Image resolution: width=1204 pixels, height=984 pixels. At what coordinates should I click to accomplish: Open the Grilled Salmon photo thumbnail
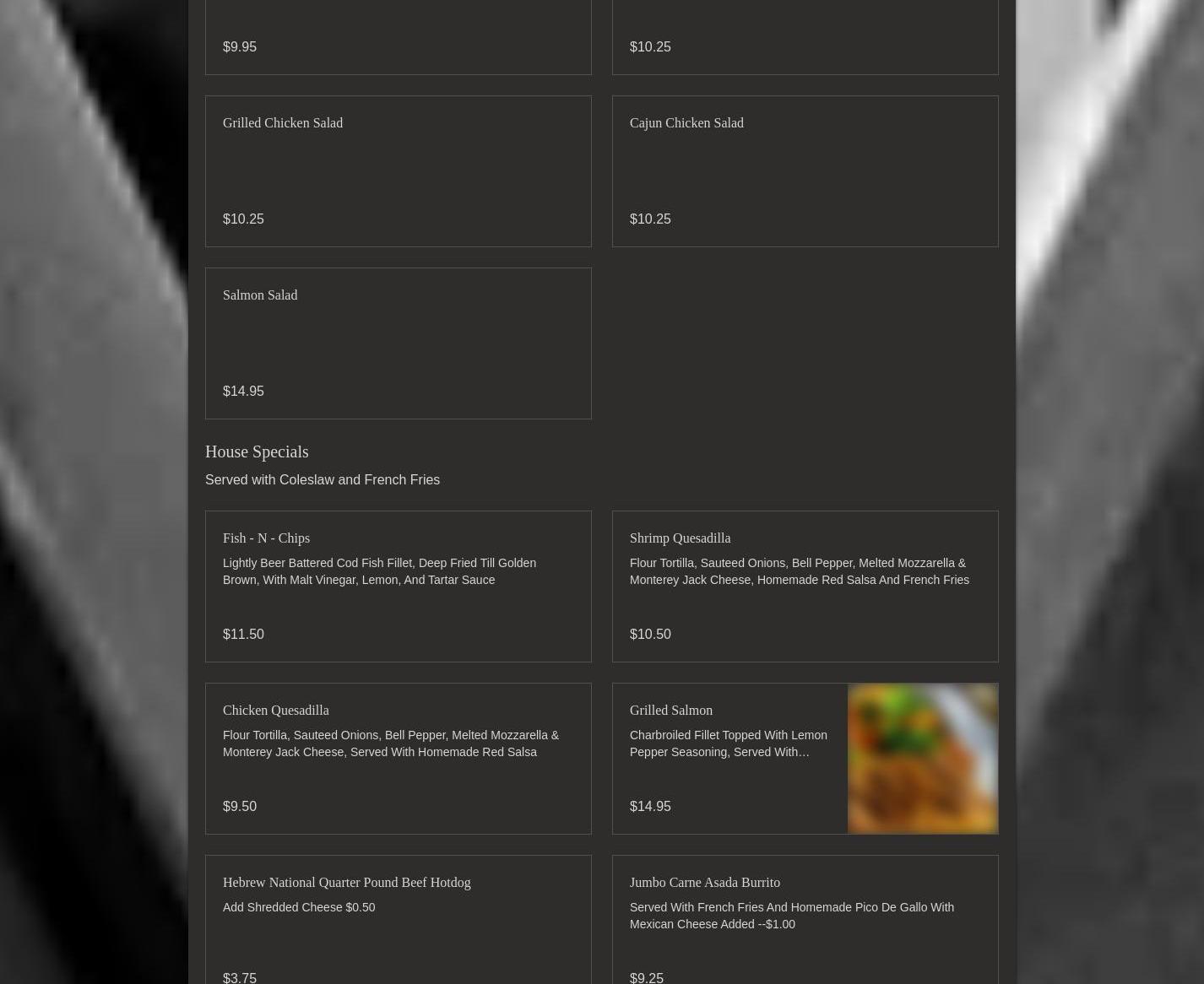click(922, 758)
